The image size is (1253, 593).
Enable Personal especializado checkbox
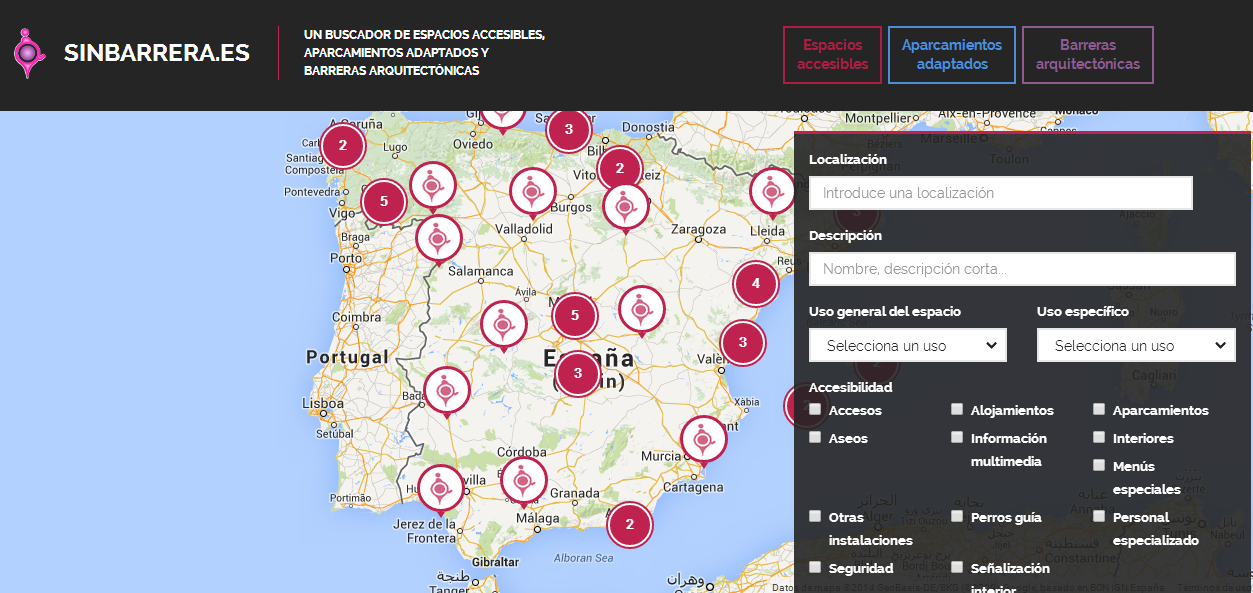click(x=1099, y=517)
